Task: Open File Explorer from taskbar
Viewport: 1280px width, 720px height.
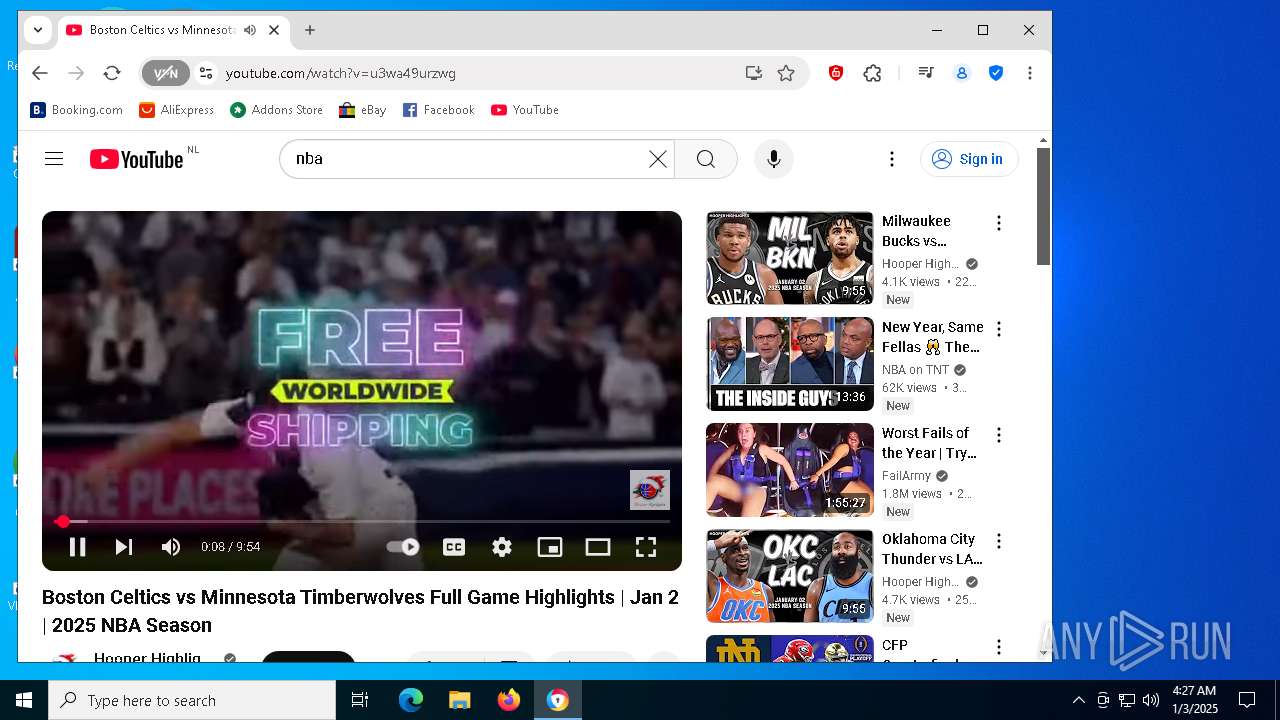Action: tap(460, 700)
